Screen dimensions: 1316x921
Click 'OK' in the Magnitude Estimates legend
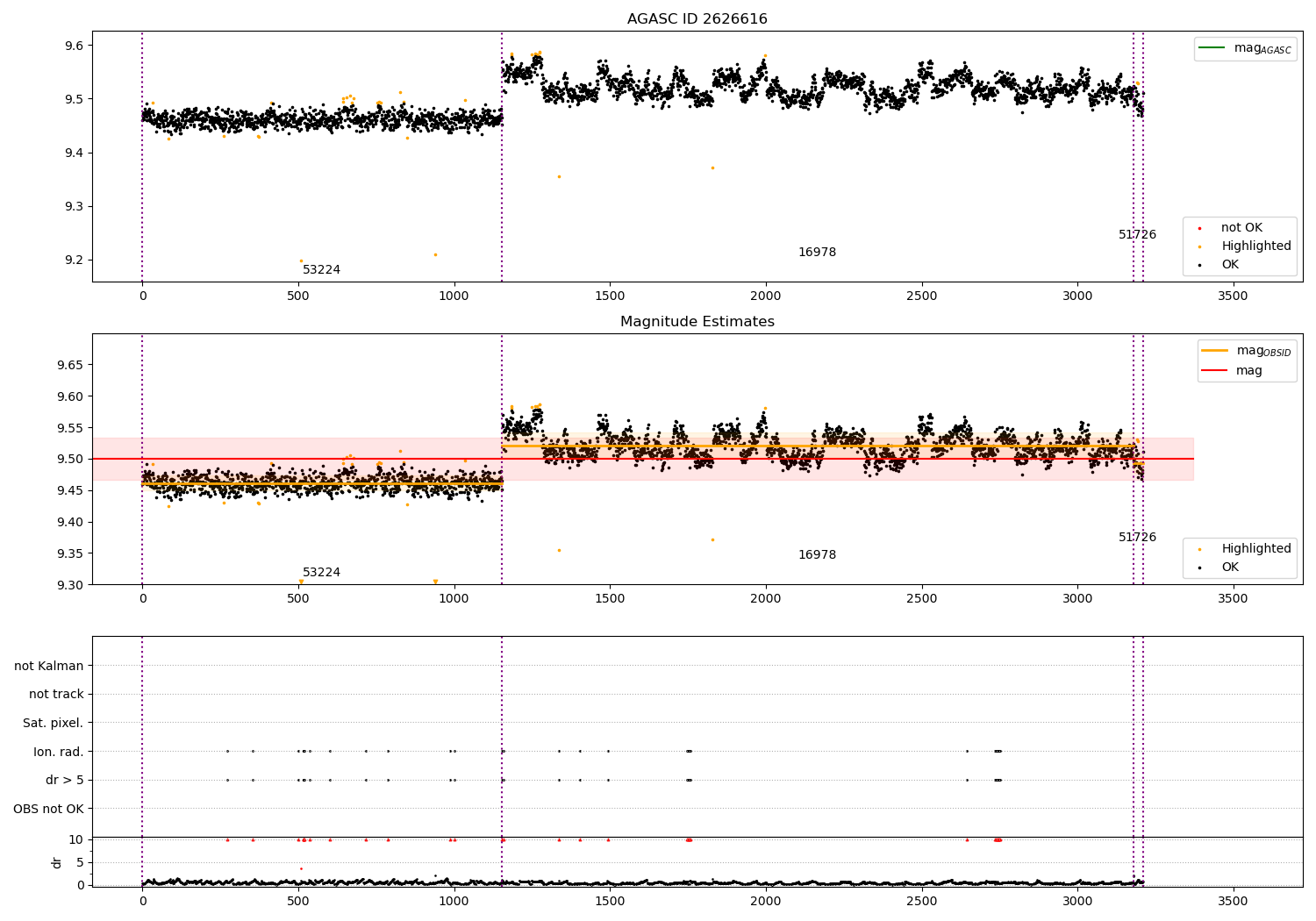click(x=1230, y=568)
